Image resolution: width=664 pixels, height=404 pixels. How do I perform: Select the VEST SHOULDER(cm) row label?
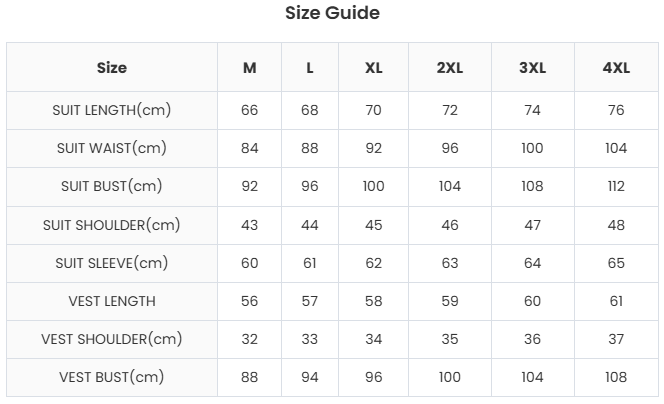[112, 339]
